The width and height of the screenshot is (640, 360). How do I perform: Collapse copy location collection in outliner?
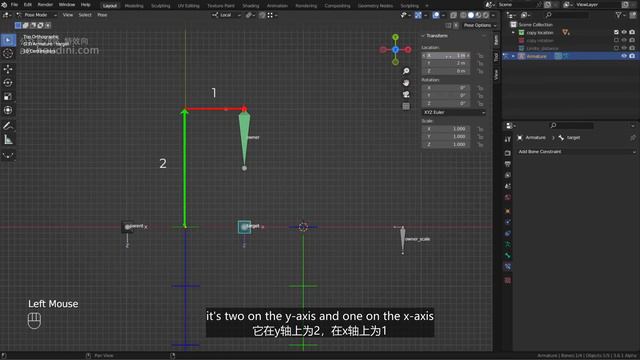tap(513, 32)
